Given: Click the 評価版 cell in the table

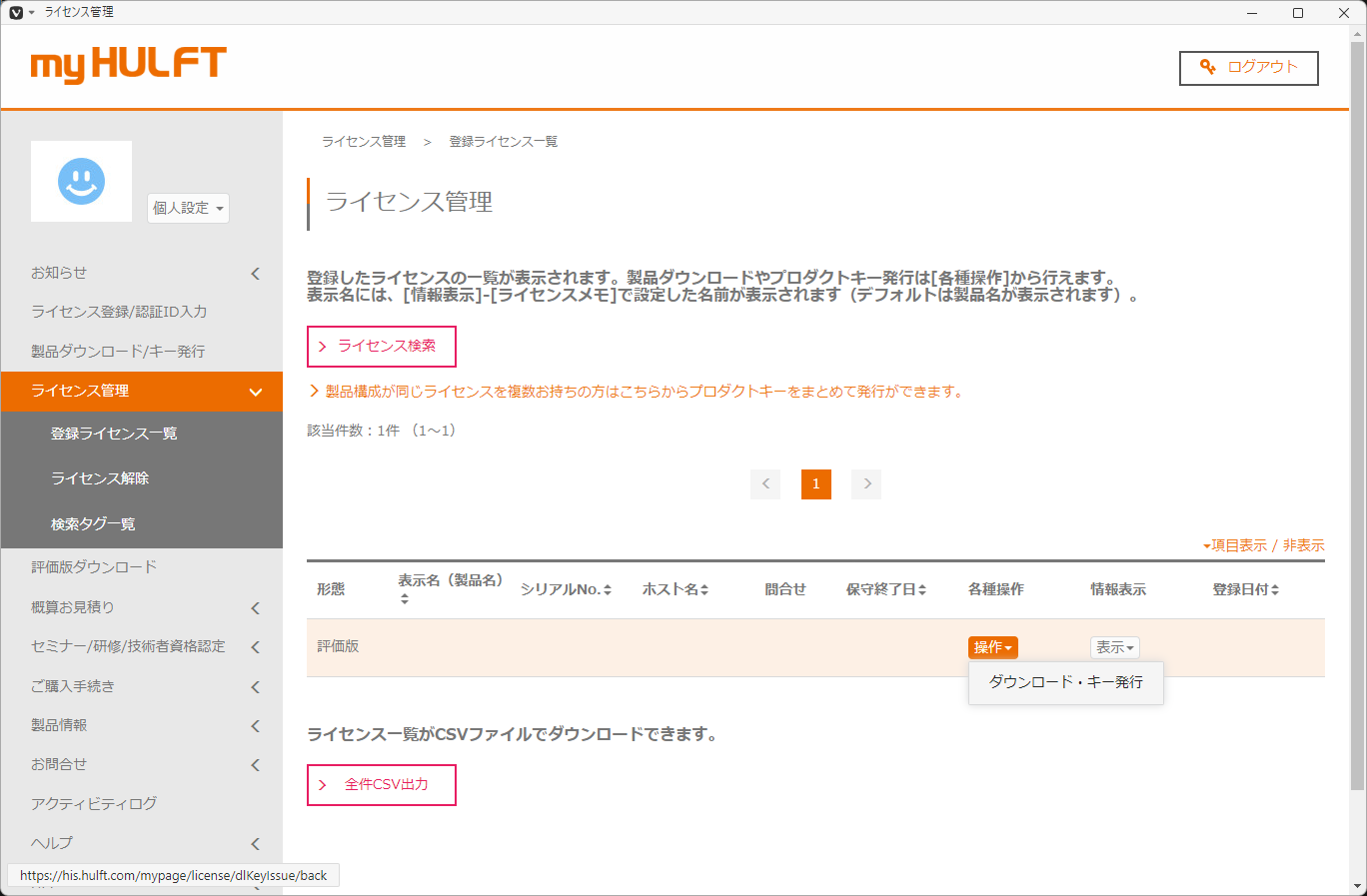Looking at the screenshot, I should click(x=338, y=646).
